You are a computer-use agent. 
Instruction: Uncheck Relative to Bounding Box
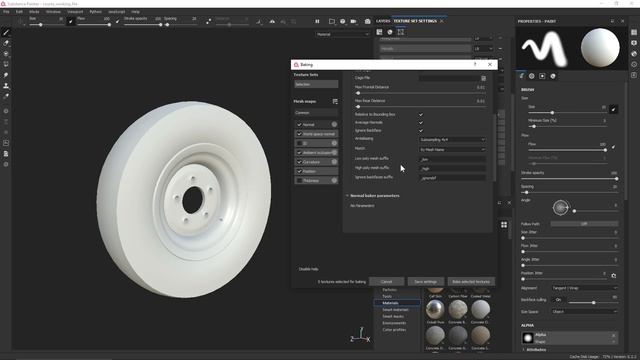tap(421, 115)
